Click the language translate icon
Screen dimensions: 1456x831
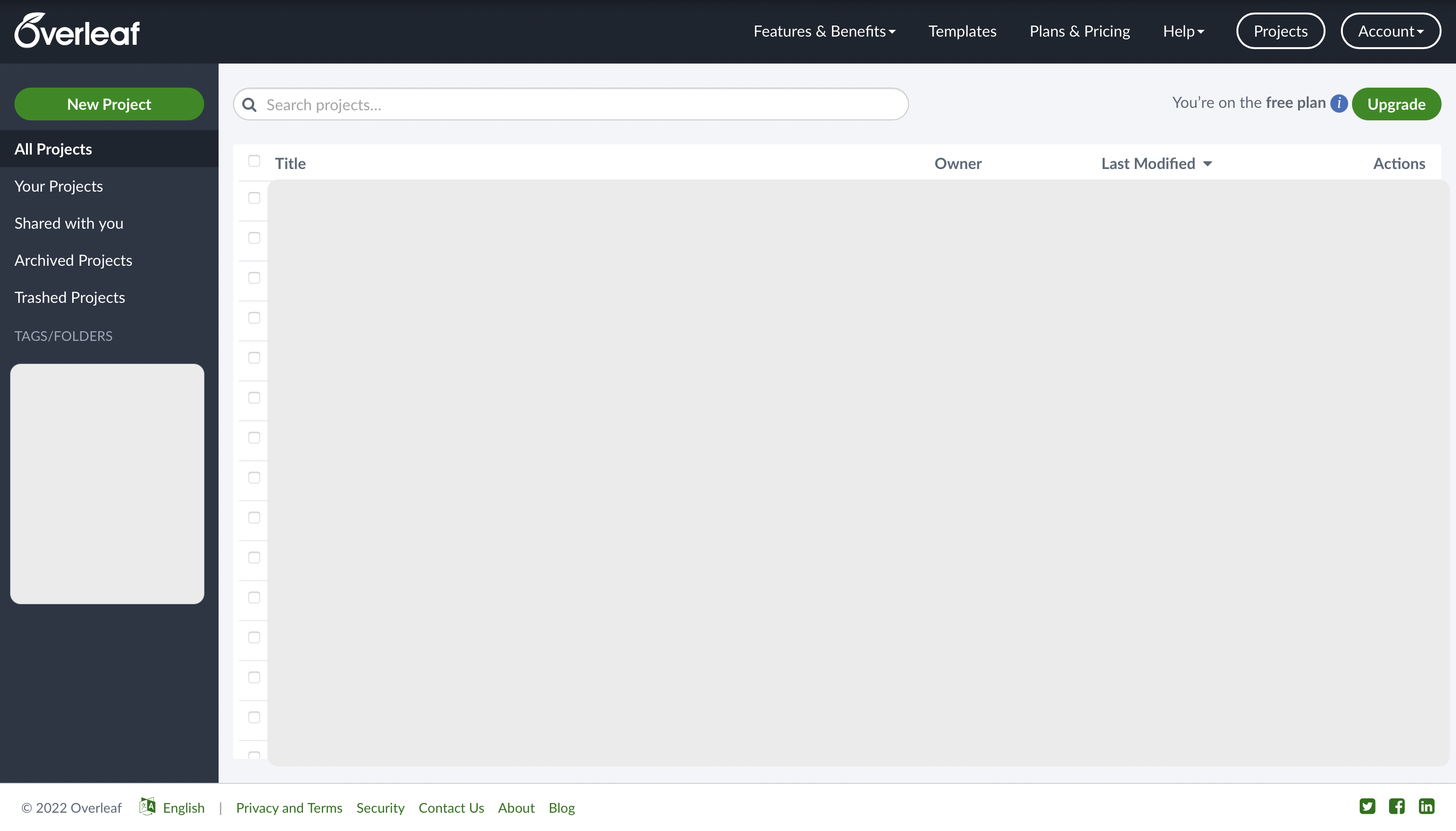coord(147,806)
